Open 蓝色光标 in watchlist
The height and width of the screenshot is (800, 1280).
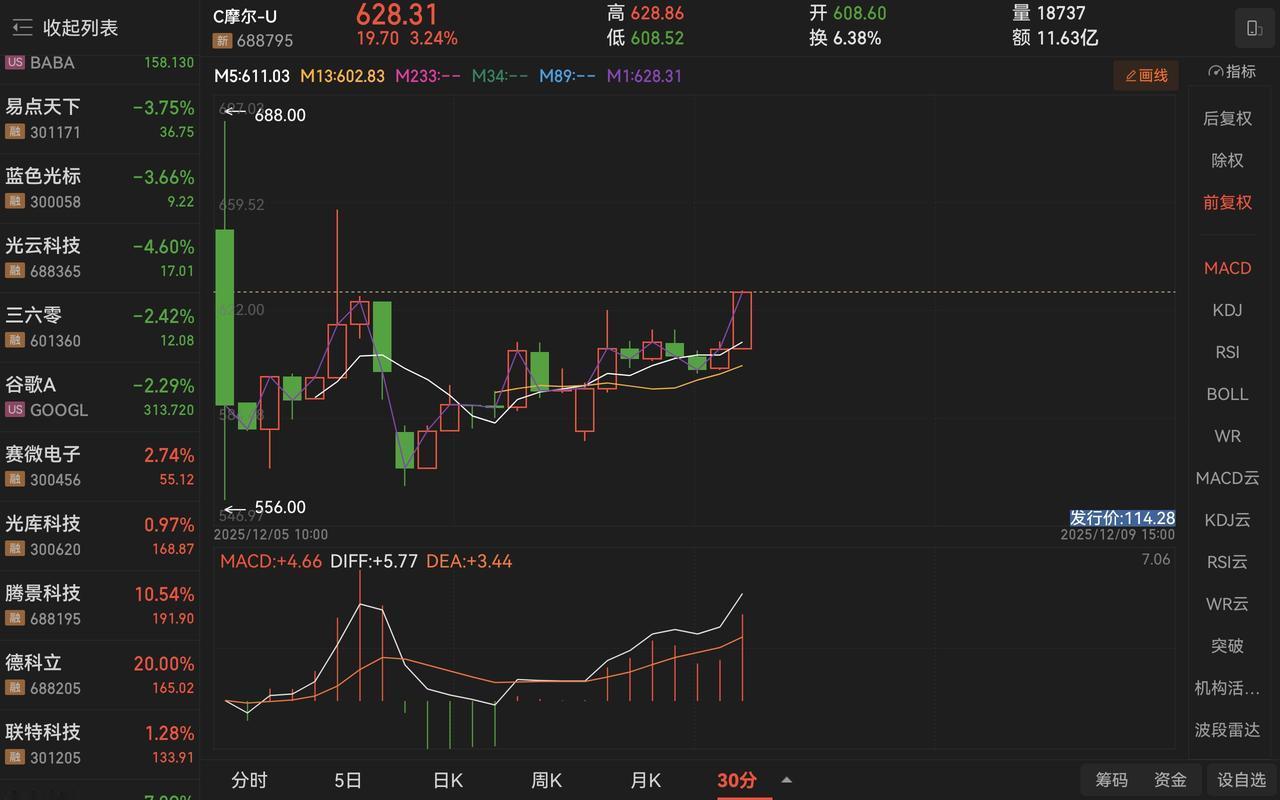(x=100, y=188)
